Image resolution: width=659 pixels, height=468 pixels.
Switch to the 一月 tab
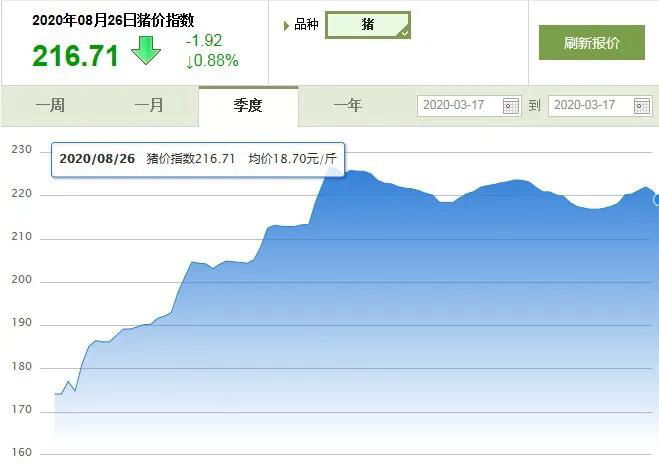point(149,105)
